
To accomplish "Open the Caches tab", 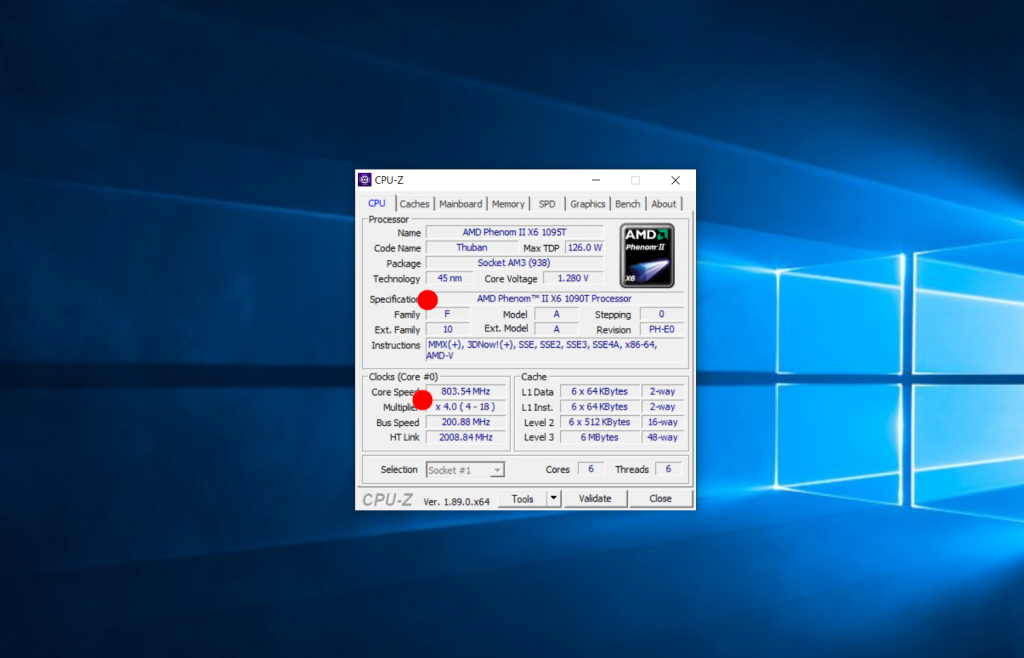I will pos(414,204).
